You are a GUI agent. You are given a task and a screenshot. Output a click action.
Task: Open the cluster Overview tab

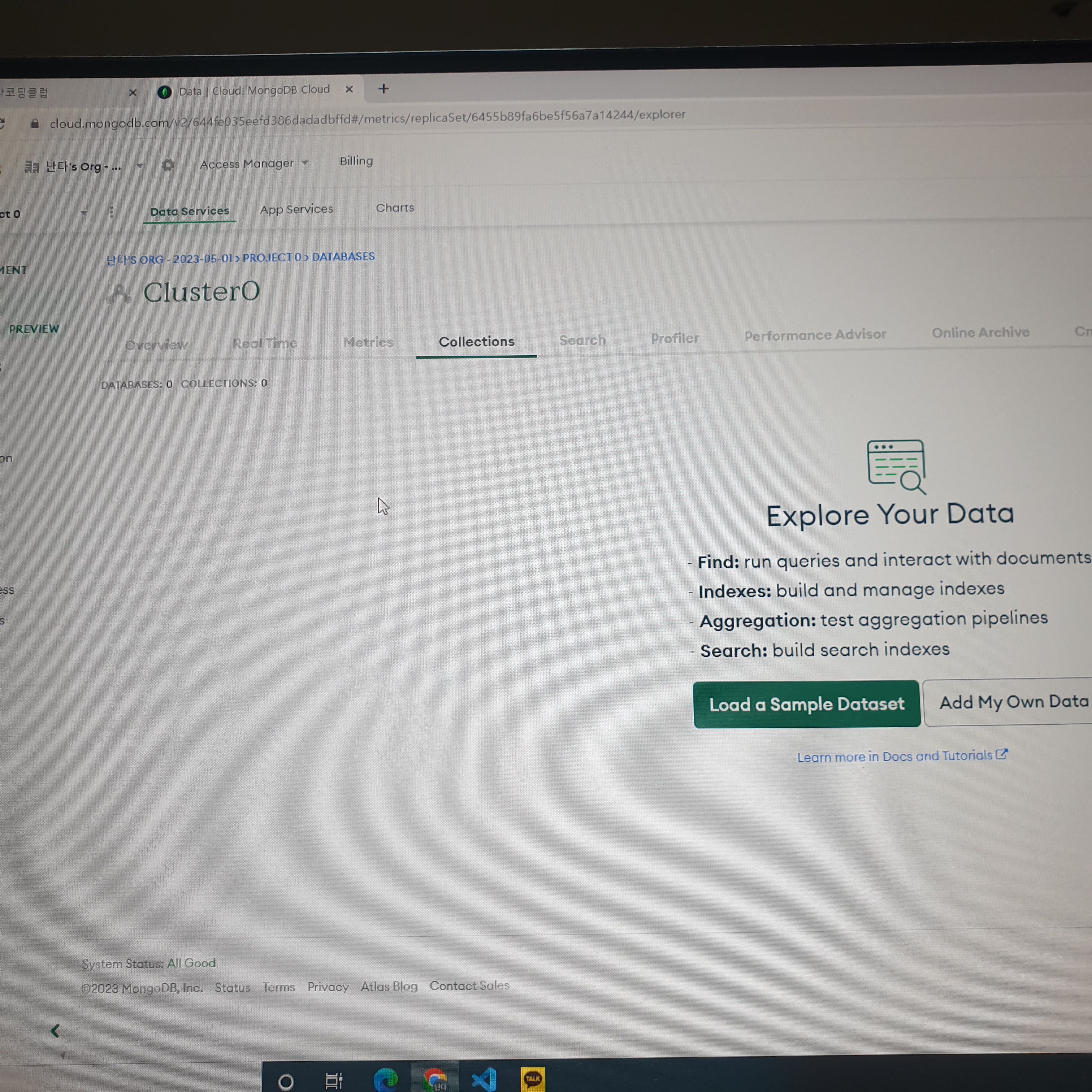tap(156, 345)
